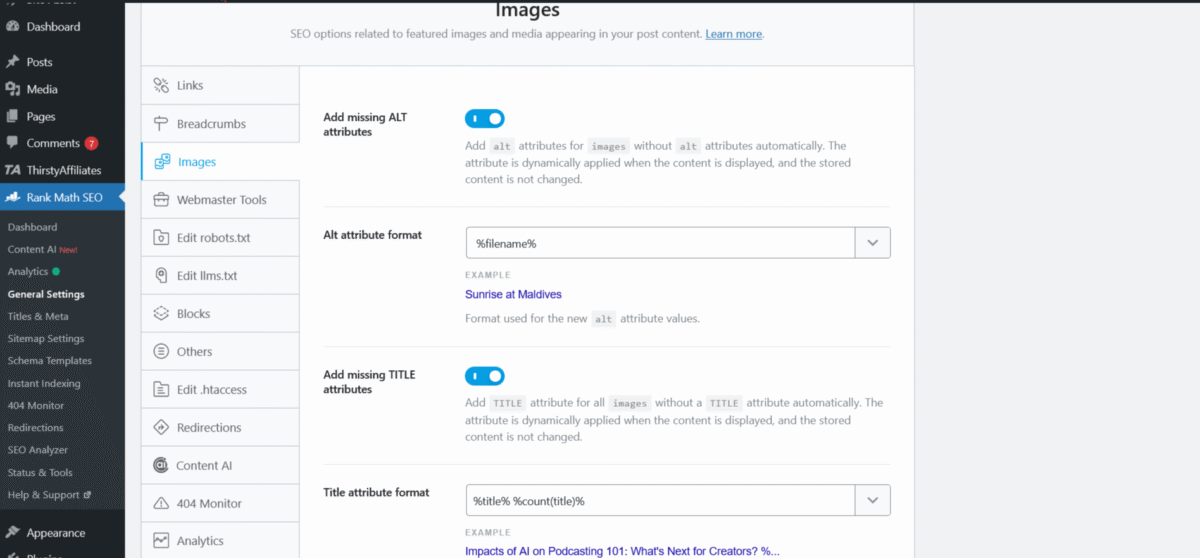Open Rank Math SEO menu in admin sidebar
1200x558 pixels.
pyautogui.click(x=64, y=197)
